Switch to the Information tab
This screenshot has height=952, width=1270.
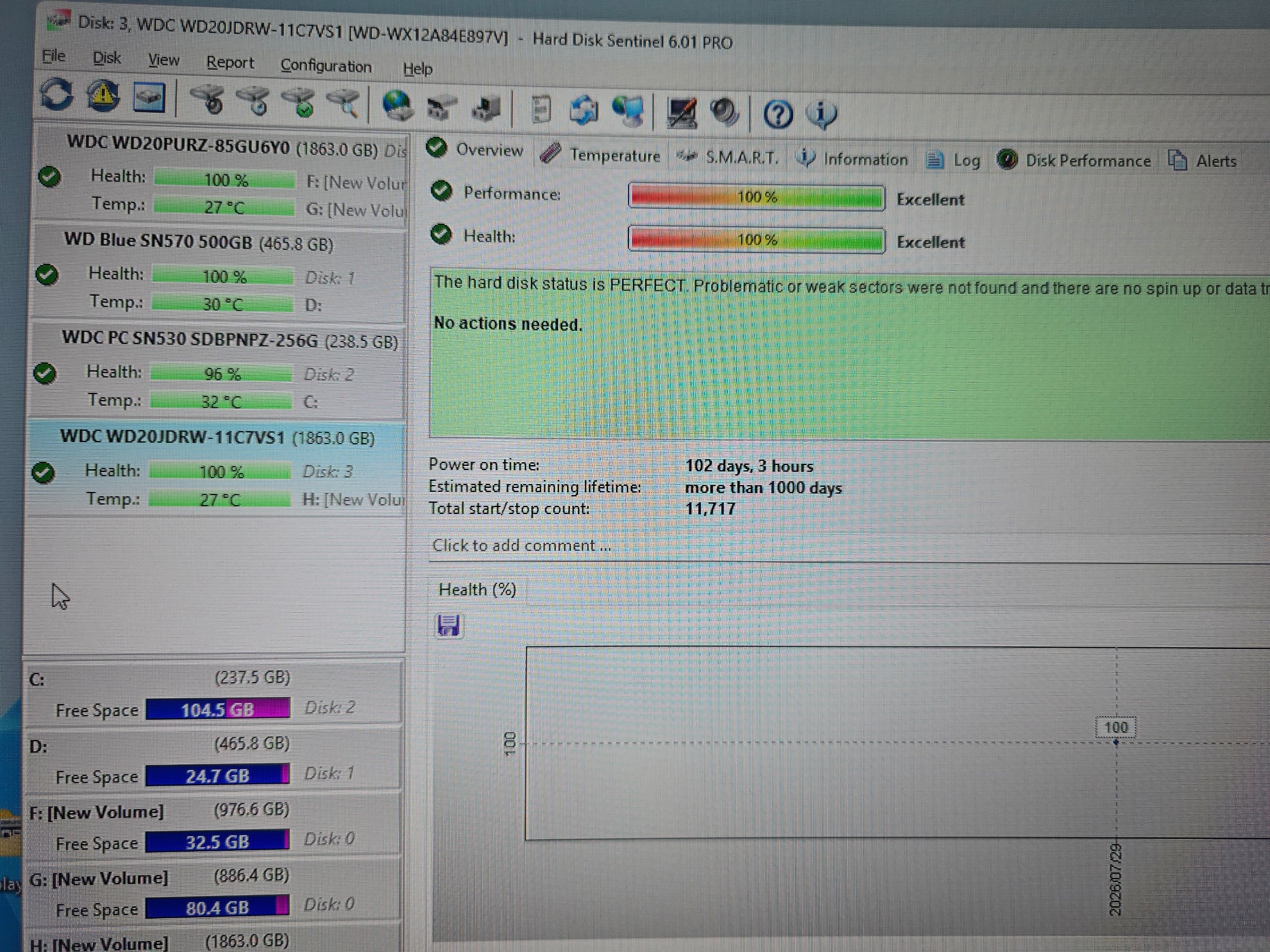[x=852, y=158]
